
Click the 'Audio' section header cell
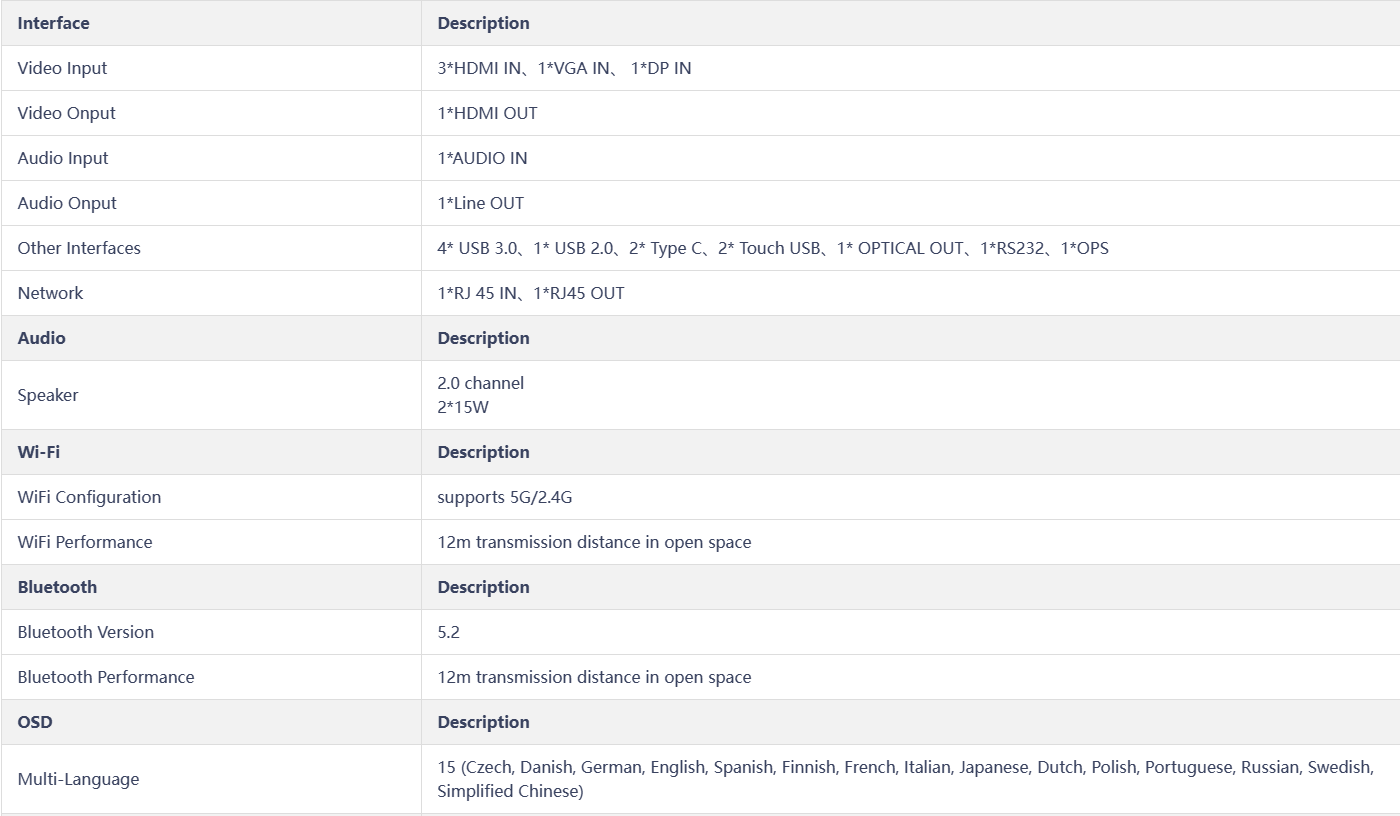[211, 338]
